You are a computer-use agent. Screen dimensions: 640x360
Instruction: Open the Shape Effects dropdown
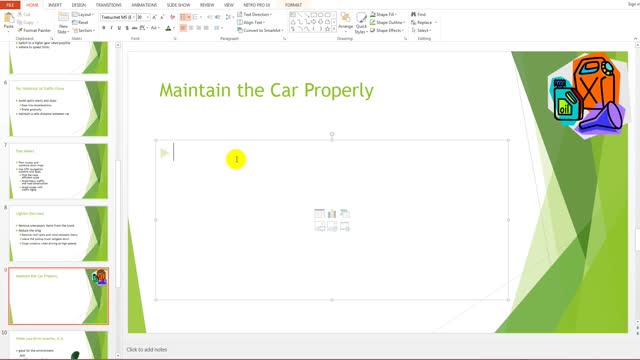click(387, 31)
